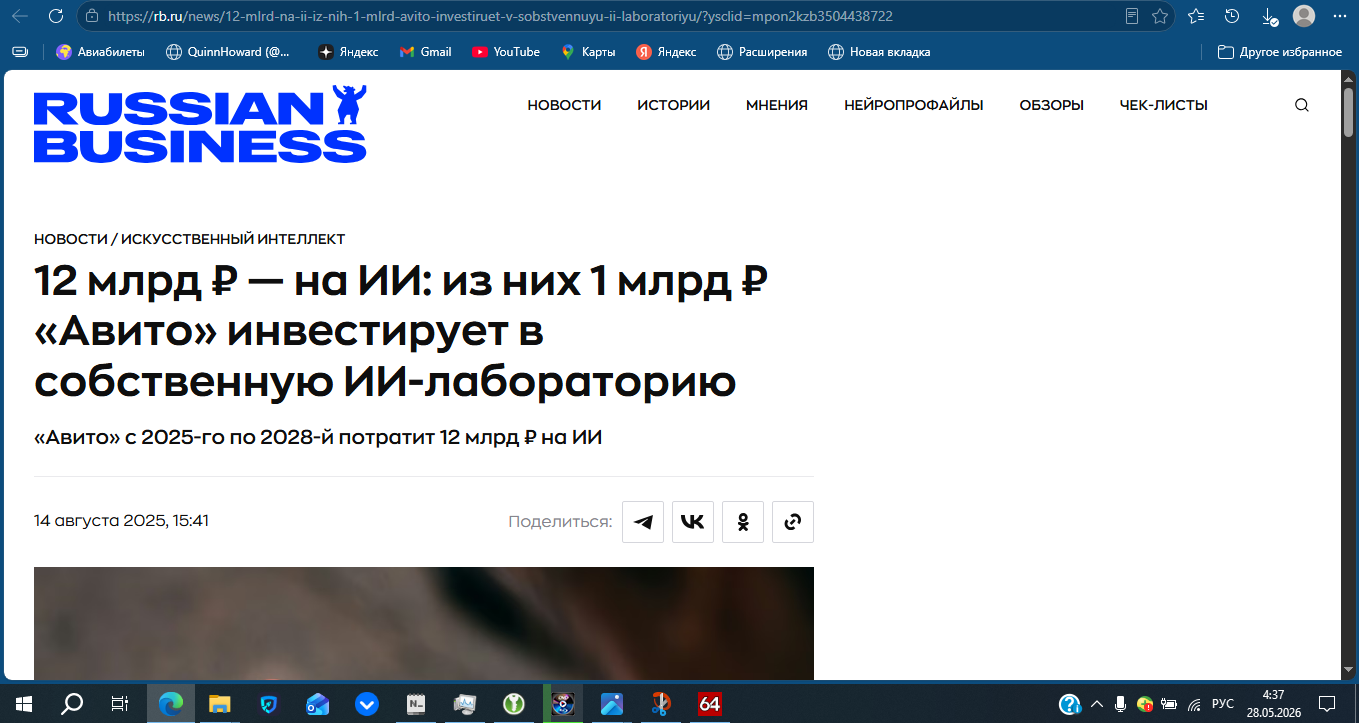The image size is (1359, 723).
Task: Open Windows Start menu
Action: click(23, 703)
